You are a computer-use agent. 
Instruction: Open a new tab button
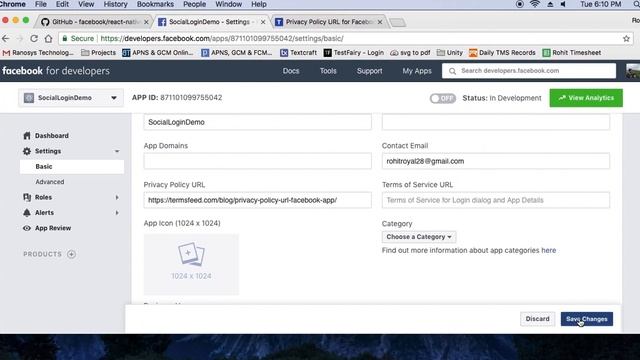click(398, 22)
